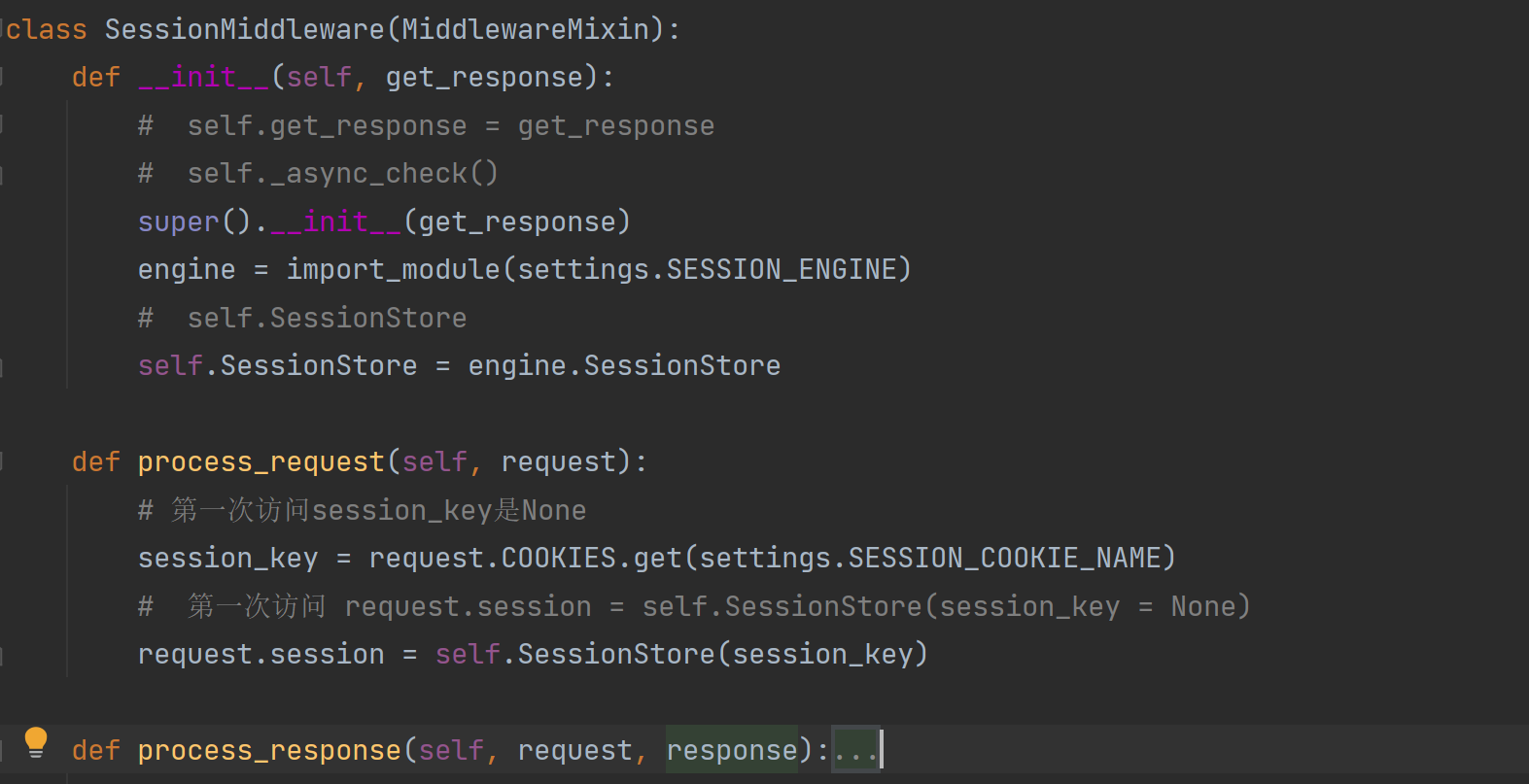Image resolution: width=1529 pixels, height=784 pixels.
Task: Click engine.SessionStore on the assignment's right side
Action: [x=623, y=365]
